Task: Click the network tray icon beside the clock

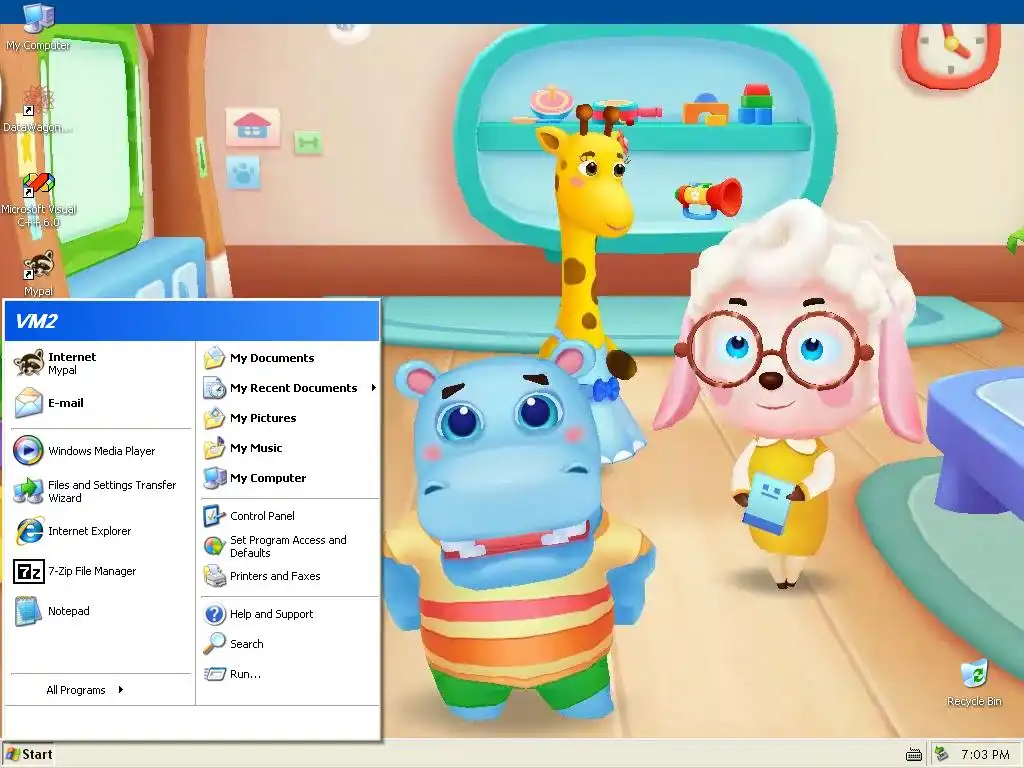Action: 941,754
